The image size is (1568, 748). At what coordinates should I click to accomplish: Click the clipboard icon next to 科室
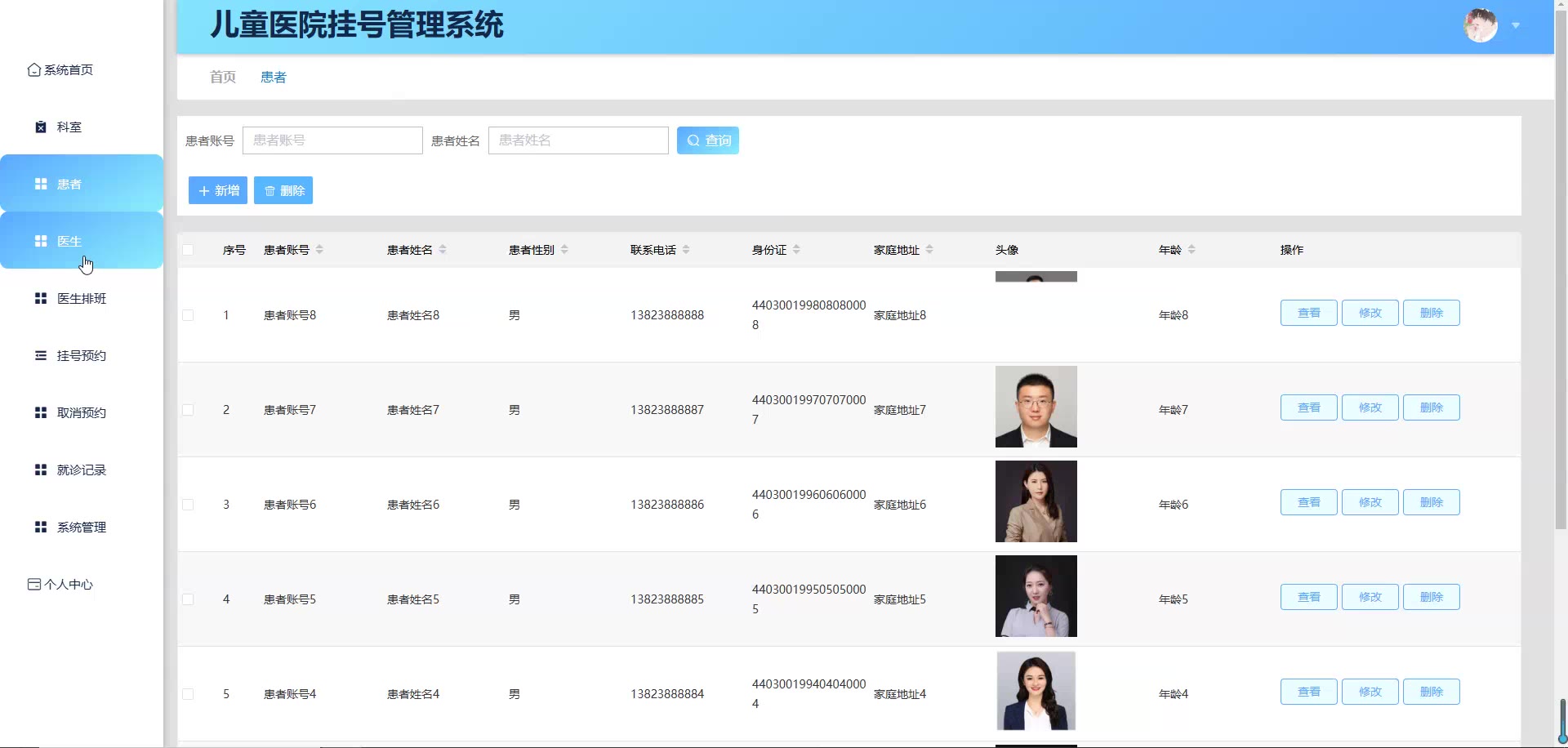pyautogui.click(x=41, y=127)
